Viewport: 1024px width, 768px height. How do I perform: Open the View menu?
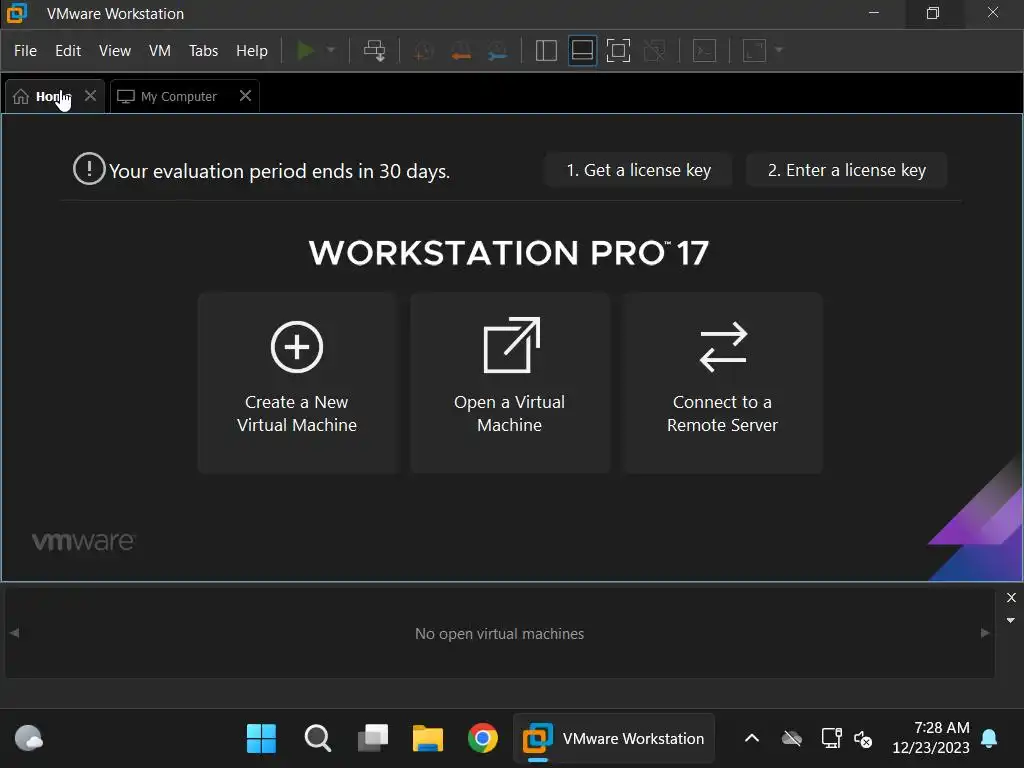click(115, 50)
